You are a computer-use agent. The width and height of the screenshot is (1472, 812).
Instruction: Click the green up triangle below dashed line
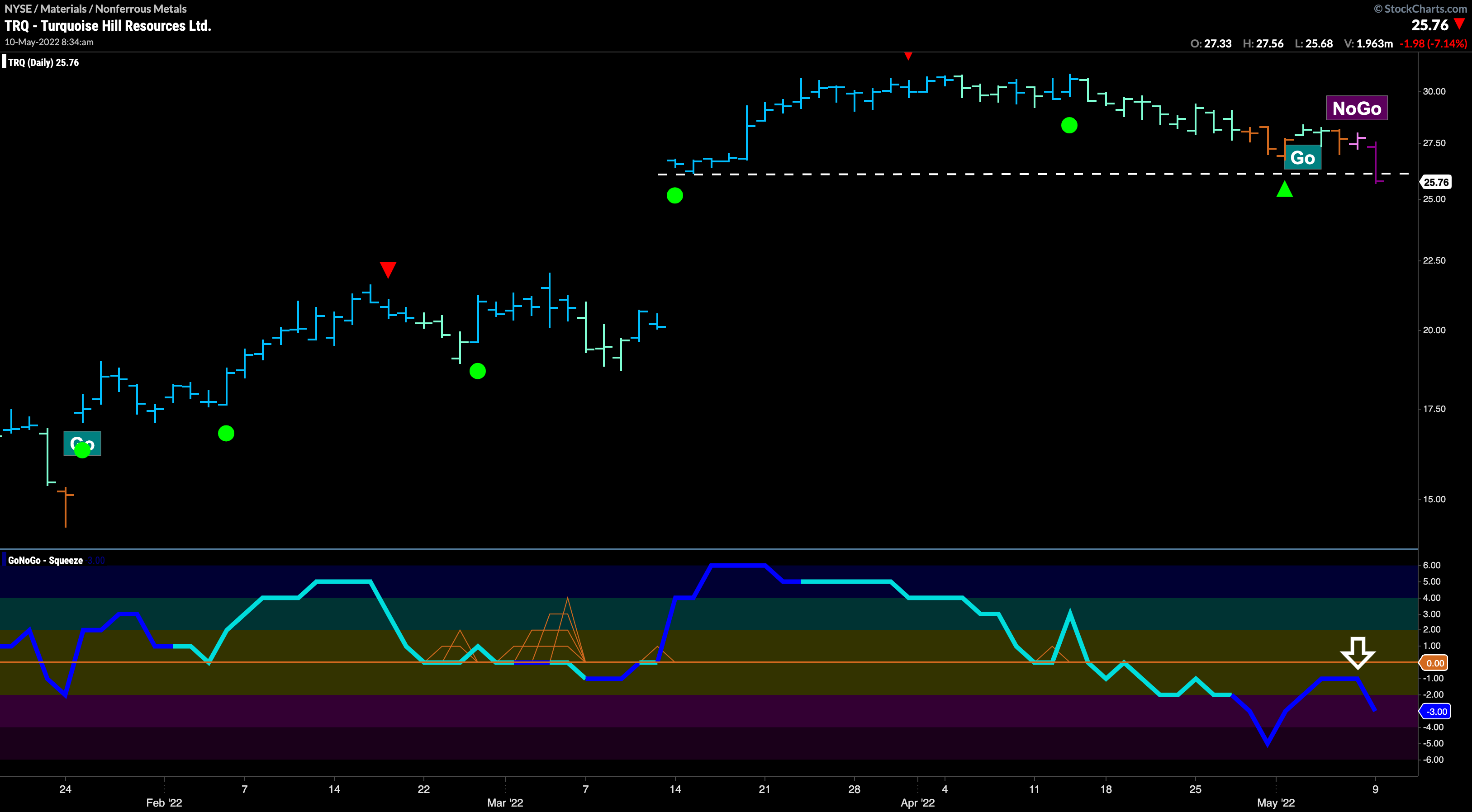click(x=1284, y=189)
